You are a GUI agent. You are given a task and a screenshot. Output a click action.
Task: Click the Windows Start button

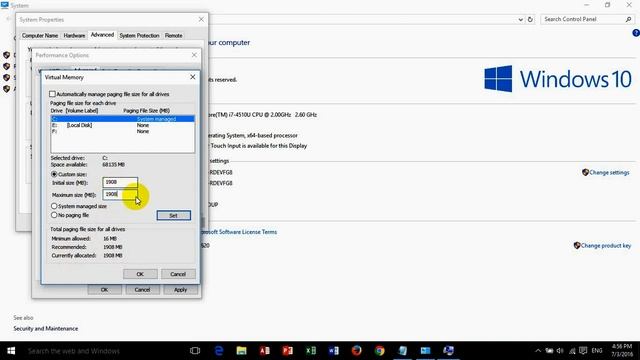pyautogui.click(x=11, y=351)
